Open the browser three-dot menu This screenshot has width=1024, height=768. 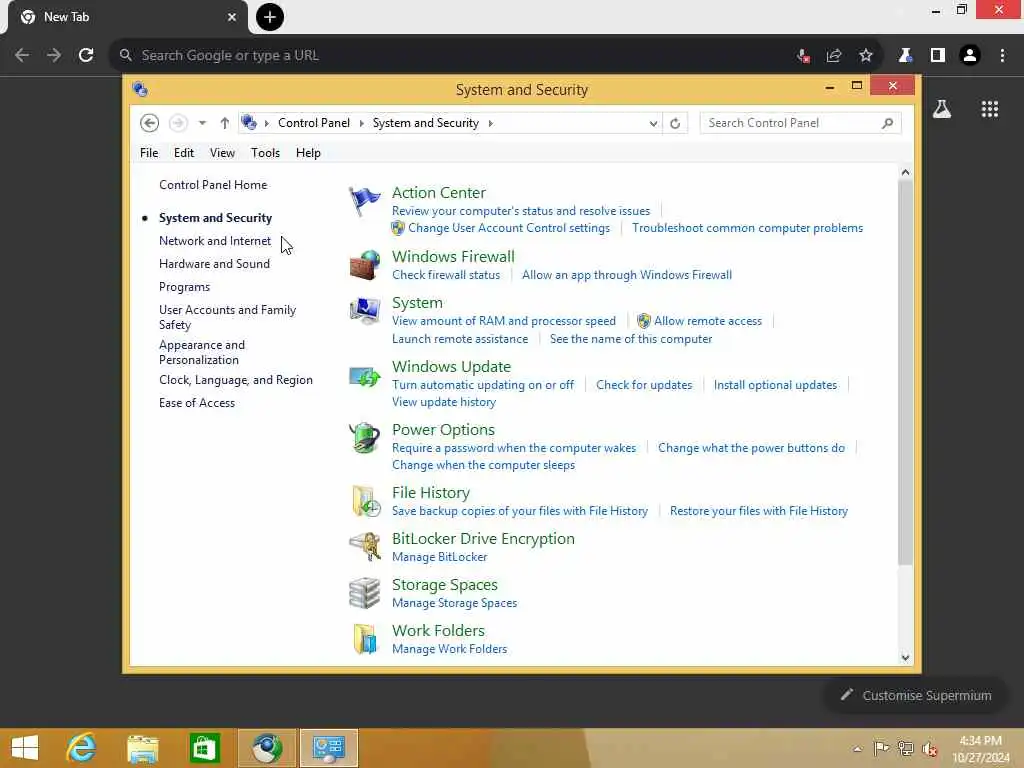click(x=1002, y=56)
